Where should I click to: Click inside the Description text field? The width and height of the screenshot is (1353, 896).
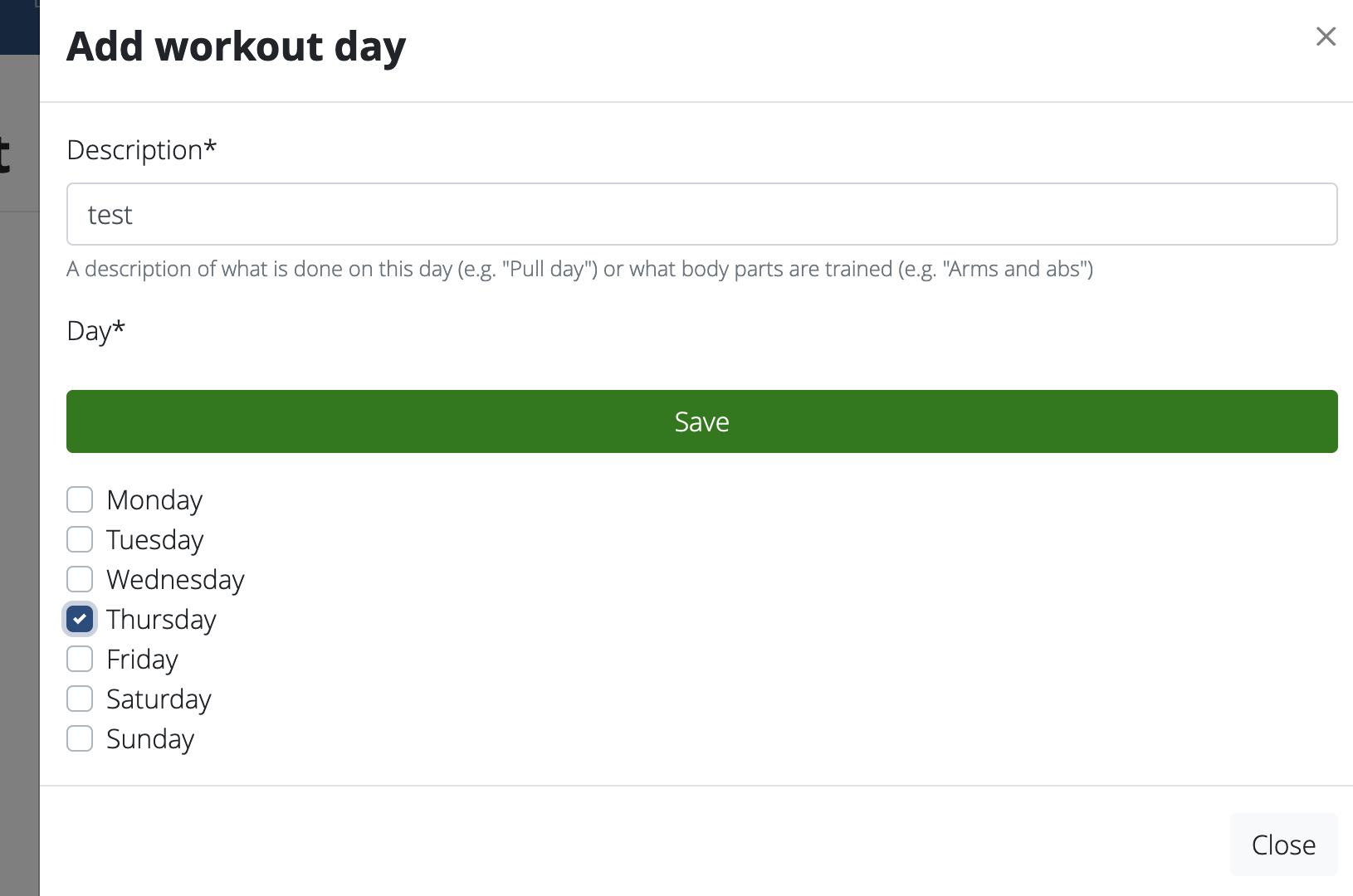[701, 214]
